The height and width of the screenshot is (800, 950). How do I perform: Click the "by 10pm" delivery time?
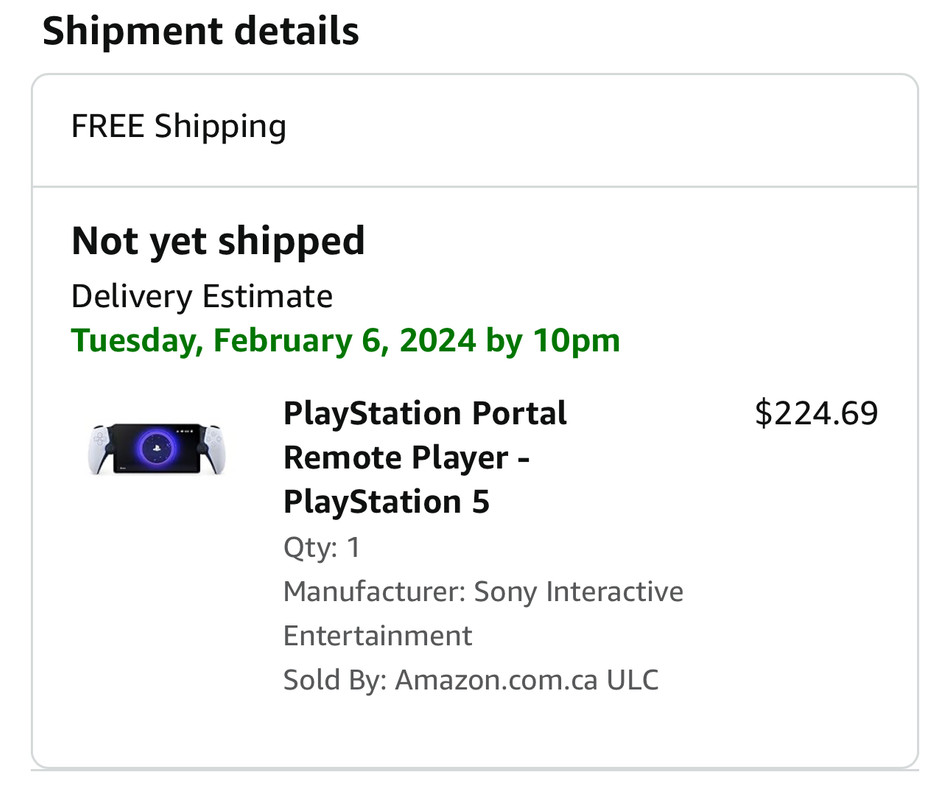[x=552, y=340]
